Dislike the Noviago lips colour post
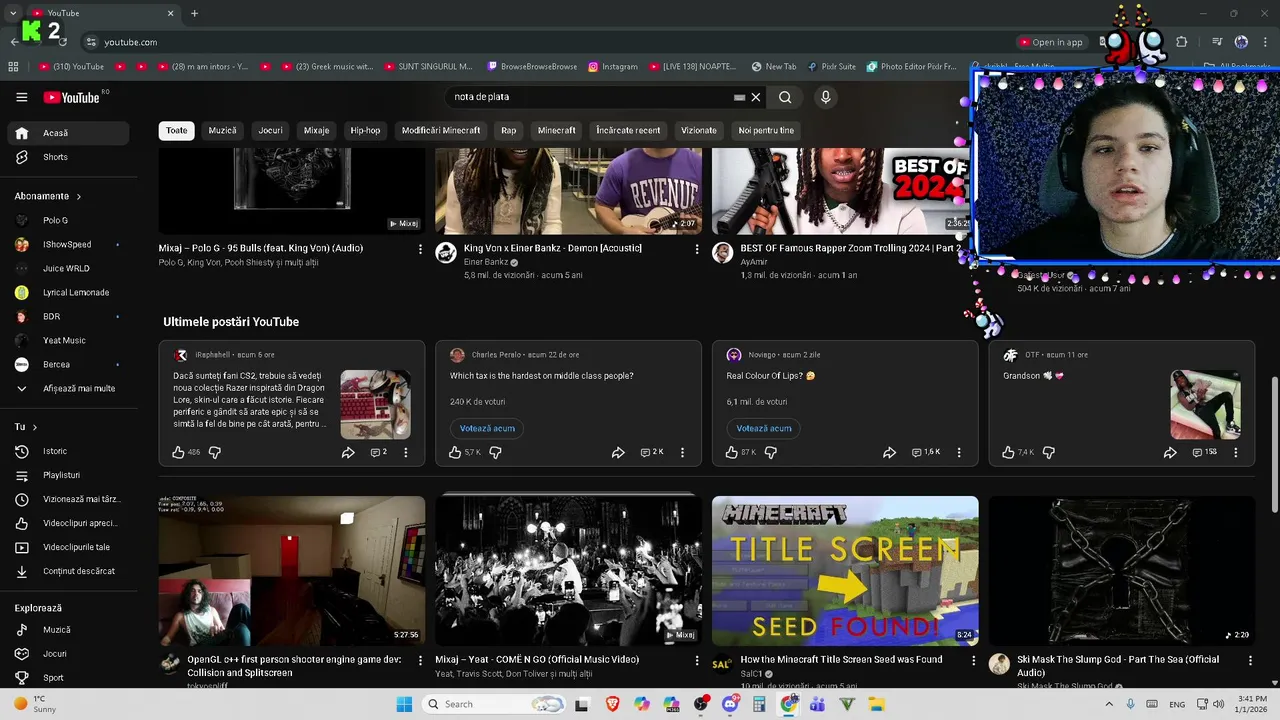 [x=771, y=452]
